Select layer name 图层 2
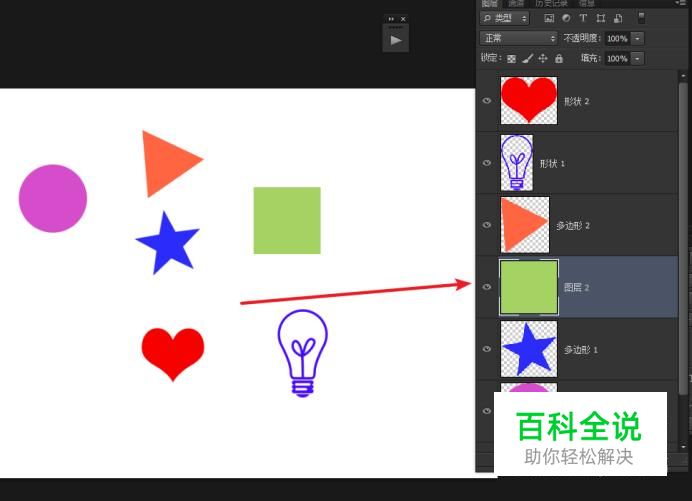Image resolution: width=692 pixels, height=501 pixels. pos(576,287)
